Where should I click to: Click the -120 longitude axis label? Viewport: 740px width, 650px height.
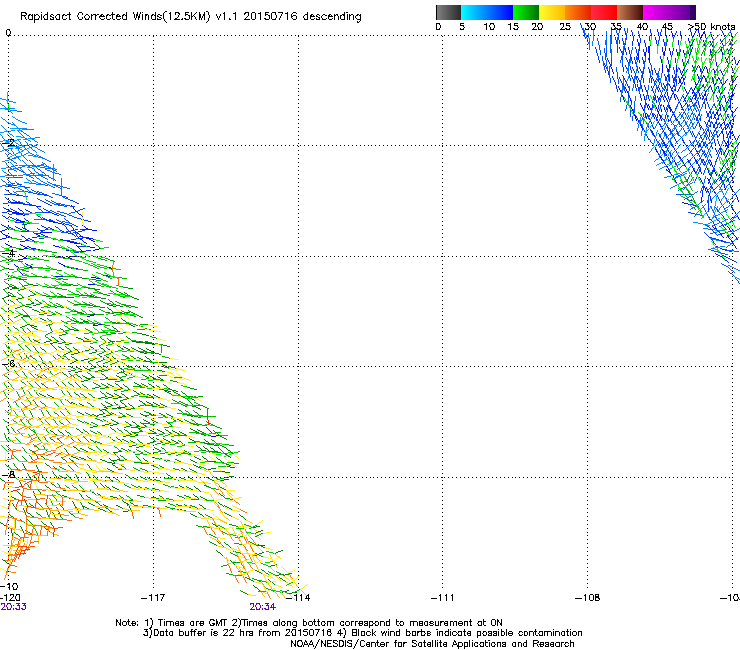pyautogui.click(x=10, y=598)
